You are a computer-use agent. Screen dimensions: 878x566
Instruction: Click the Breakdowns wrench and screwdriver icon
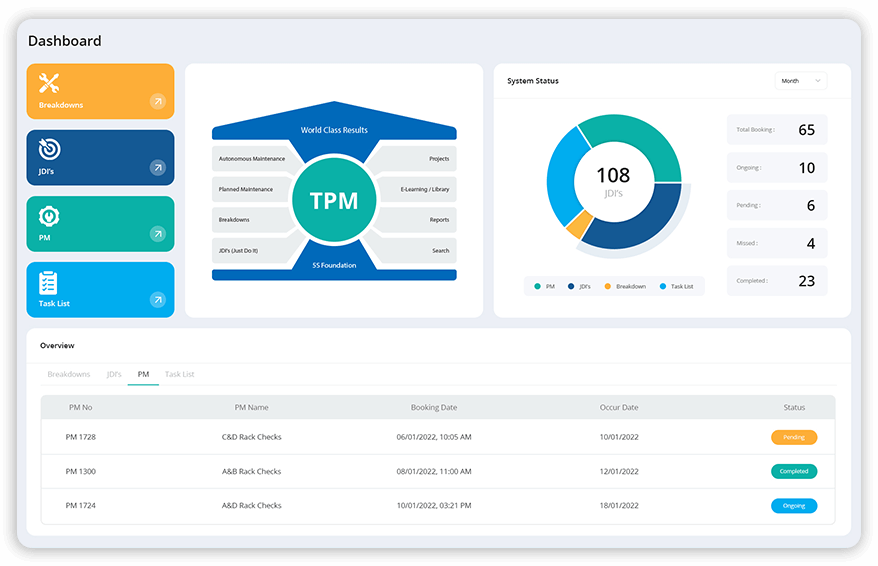coord(49,83)
